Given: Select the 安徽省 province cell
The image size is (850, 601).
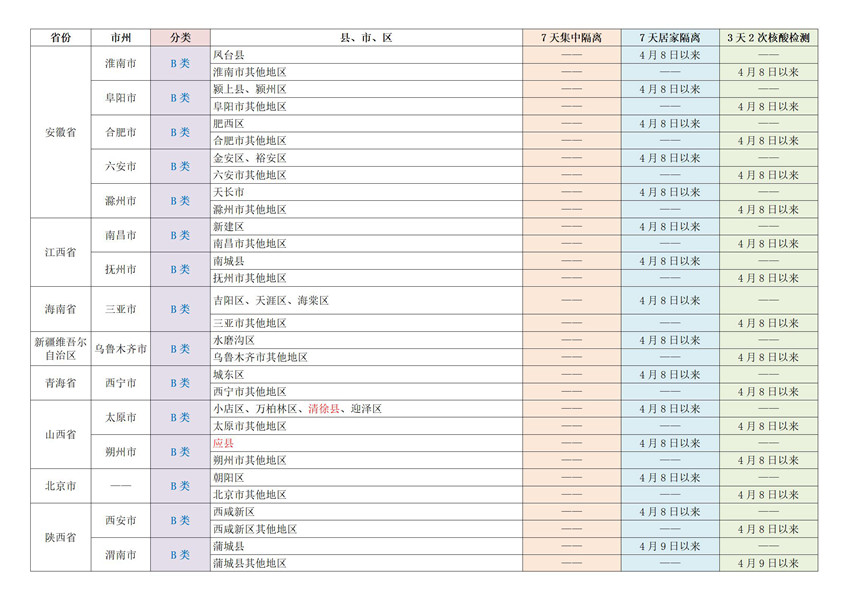Looking at the screenshot, I should 60,132.
